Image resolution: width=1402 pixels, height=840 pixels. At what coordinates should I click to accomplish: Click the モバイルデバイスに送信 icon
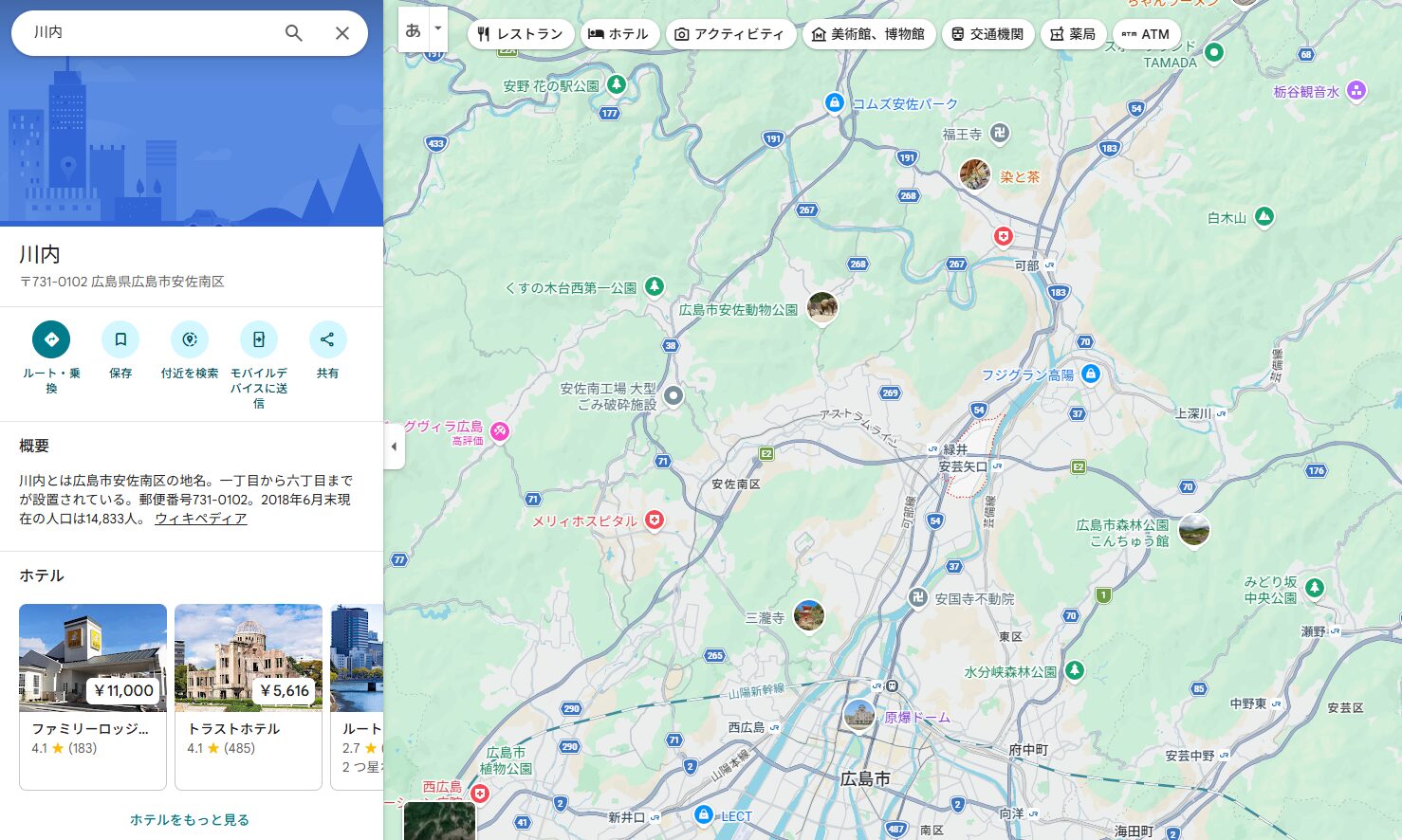[x=258, y=339]
